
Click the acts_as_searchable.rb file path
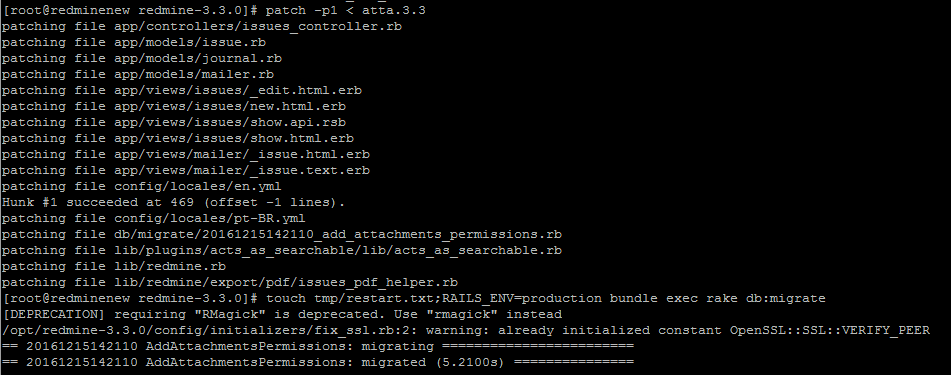(337, 250)
